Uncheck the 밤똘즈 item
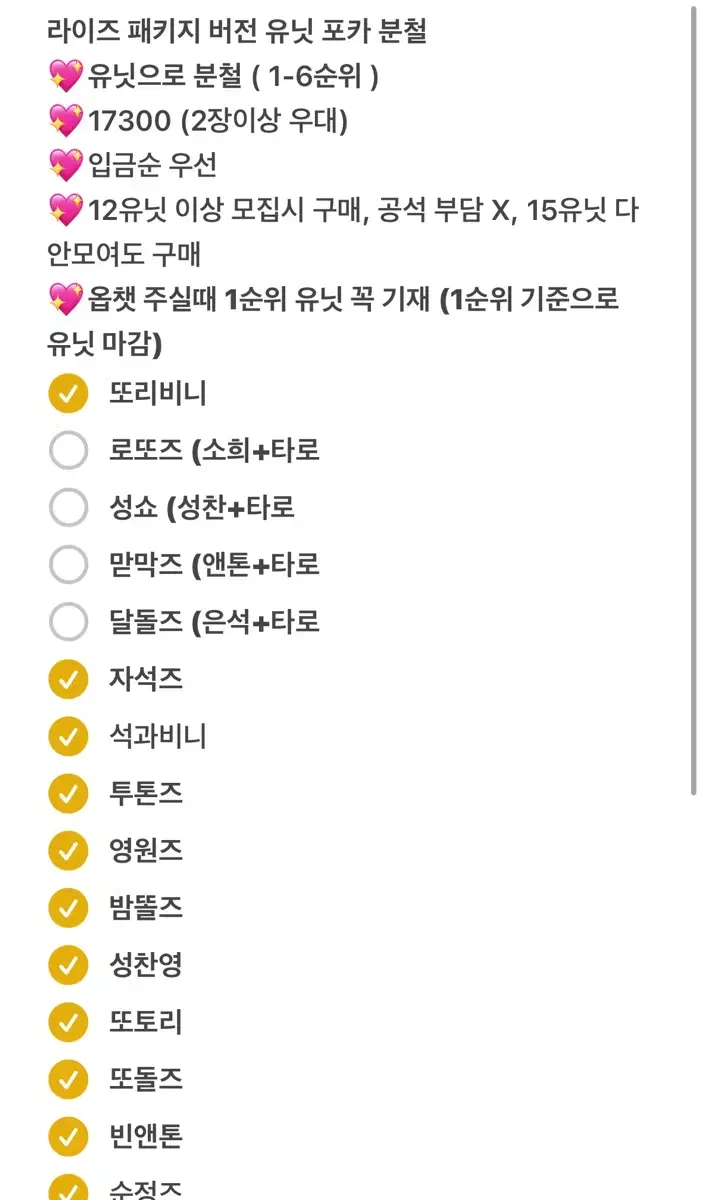Image resolution: width=702 pixels, height=1200 pixels. click(68, 908)
